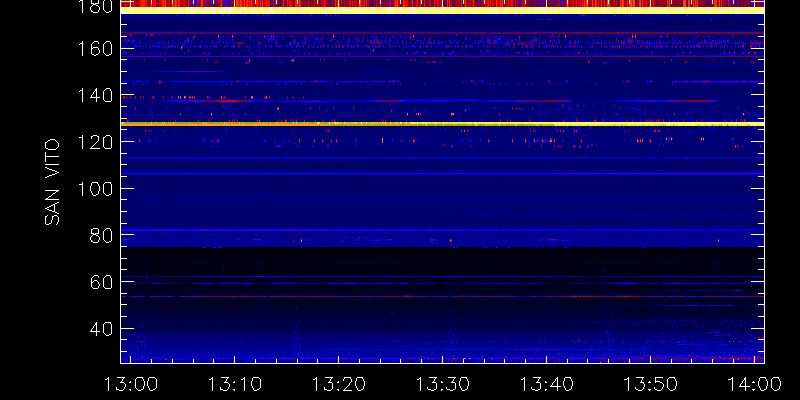
Task: Select the 80 frequency axis label
Action: (101, 236)
